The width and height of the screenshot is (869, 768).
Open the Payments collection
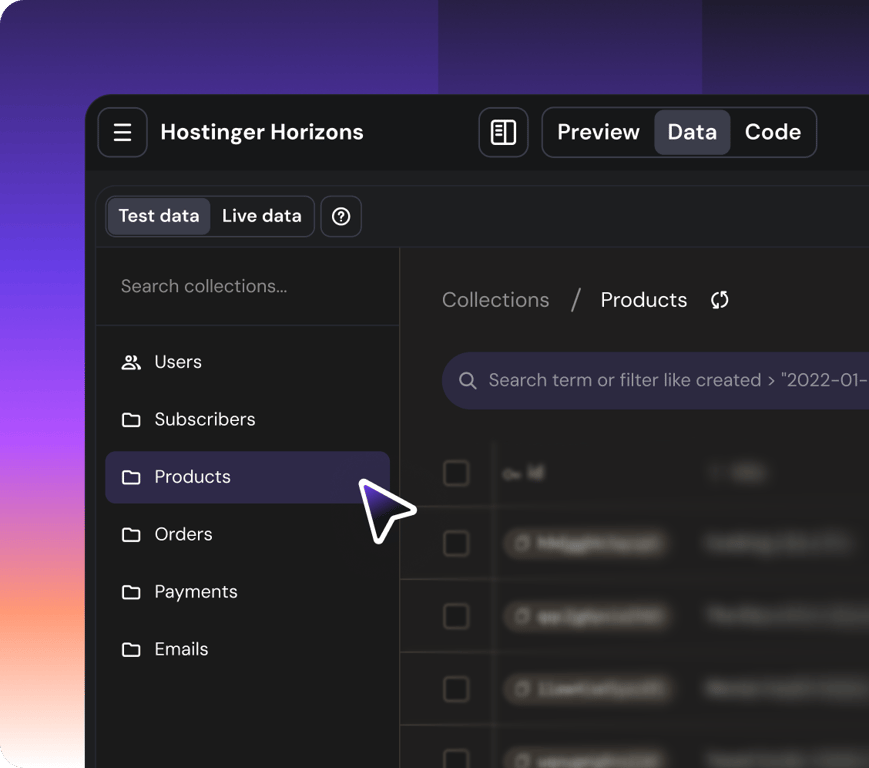click(x=247, y=592)
